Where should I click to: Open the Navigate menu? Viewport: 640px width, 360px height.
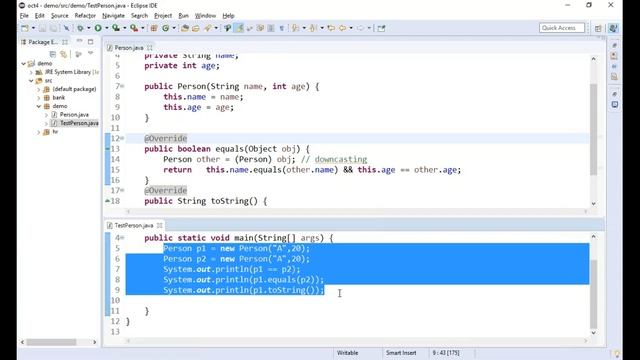click(x=113, y=16)
